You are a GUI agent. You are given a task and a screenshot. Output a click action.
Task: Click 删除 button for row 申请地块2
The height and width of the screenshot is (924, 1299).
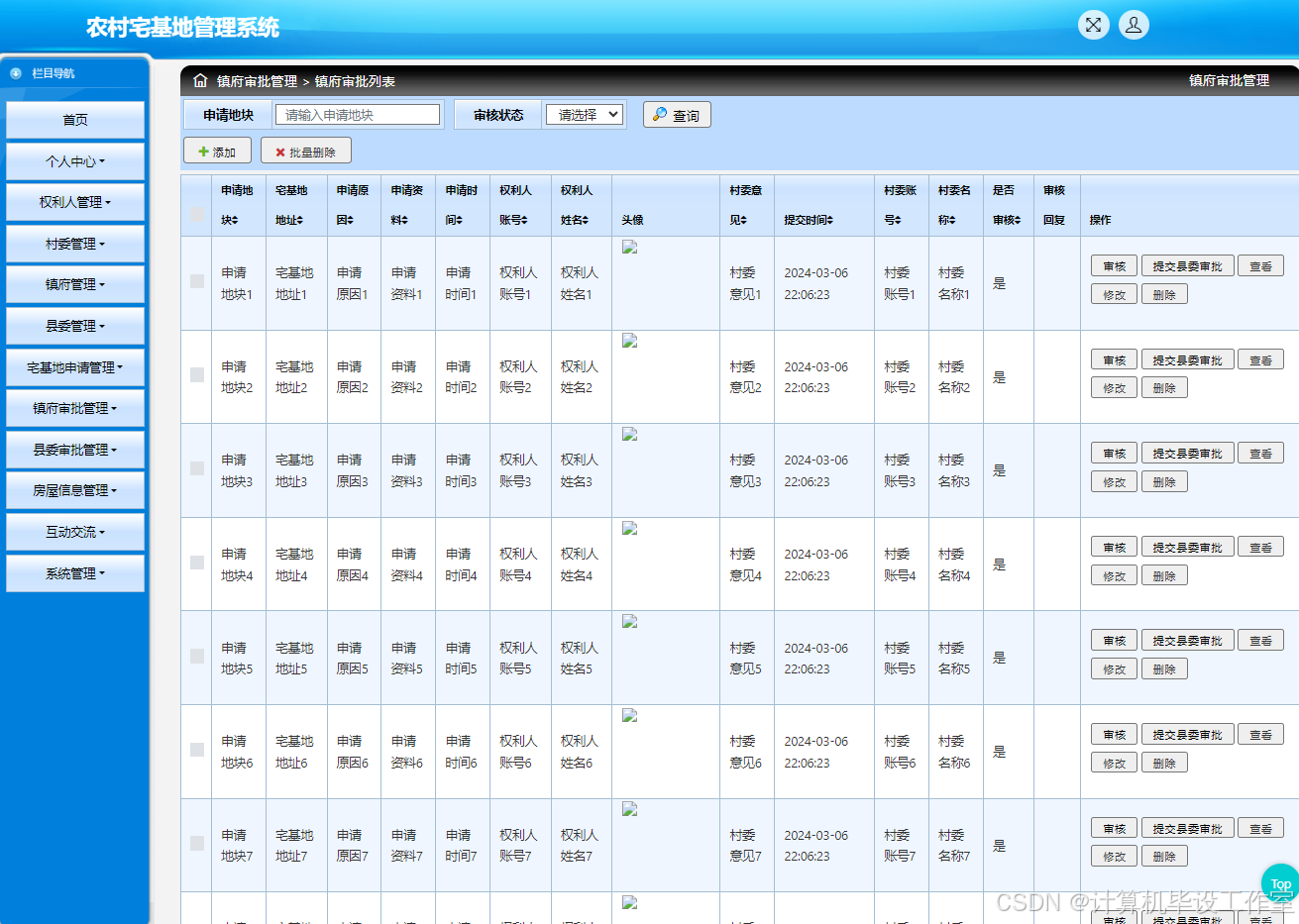tap(1164, 388)
